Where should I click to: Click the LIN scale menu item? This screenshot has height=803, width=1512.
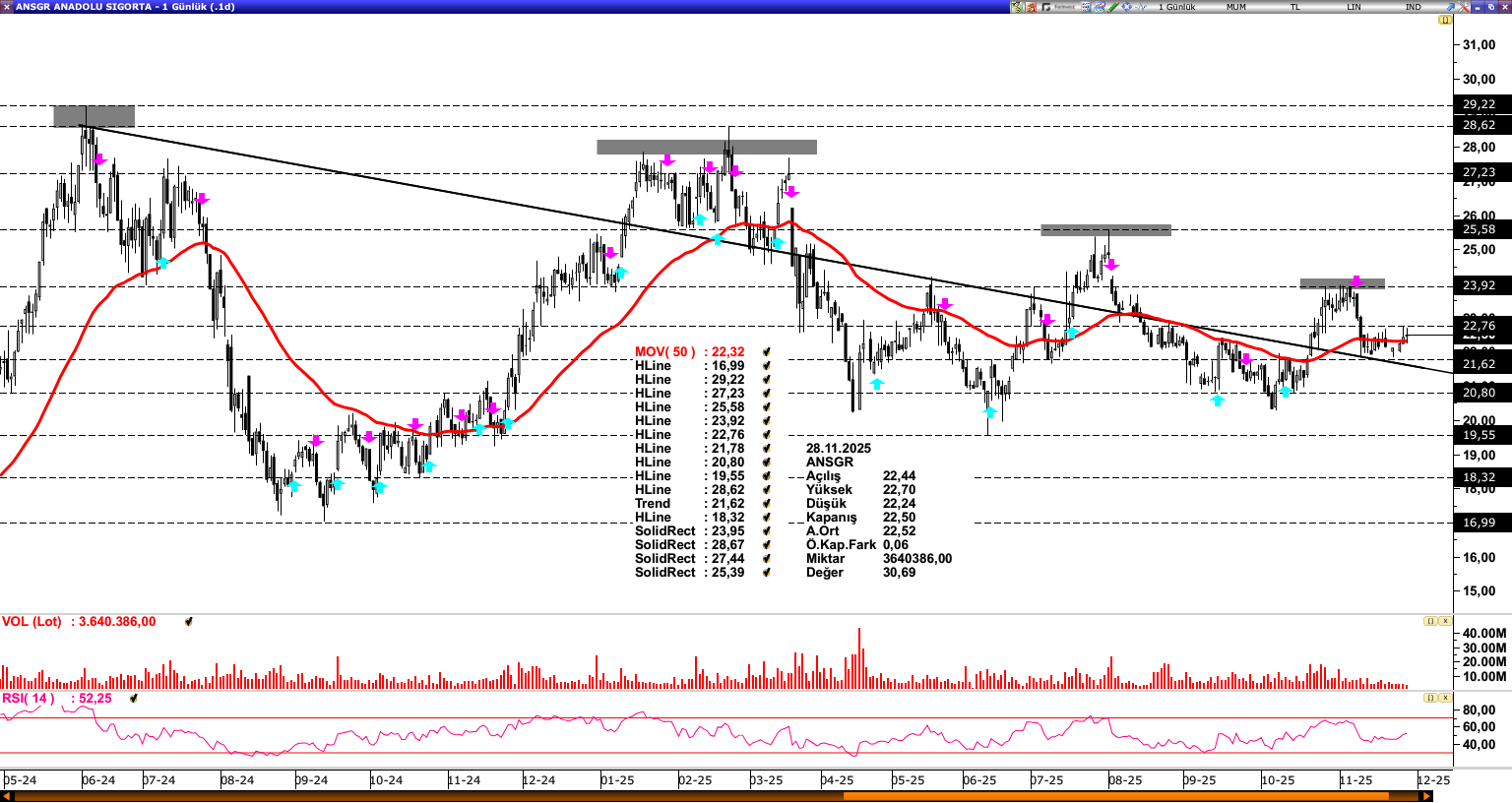pos(1354,7)
